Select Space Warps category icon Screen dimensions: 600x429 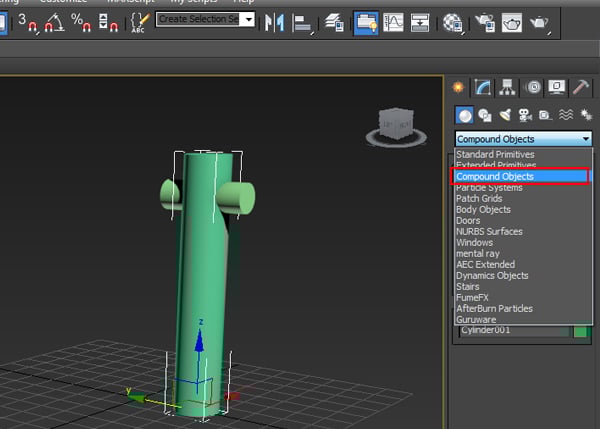(566, 115)
